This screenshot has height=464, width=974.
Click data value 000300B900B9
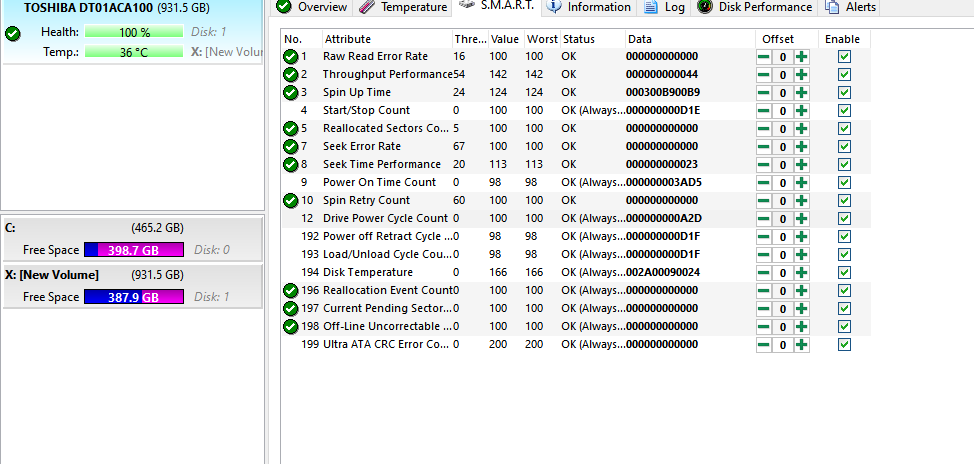[663, 93]
